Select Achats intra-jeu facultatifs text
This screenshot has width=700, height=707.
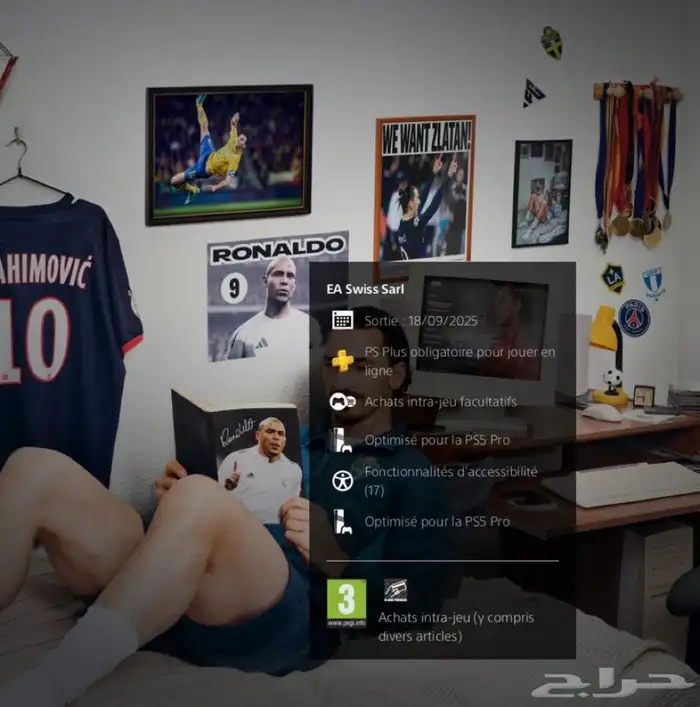click(x=441, y=401)
